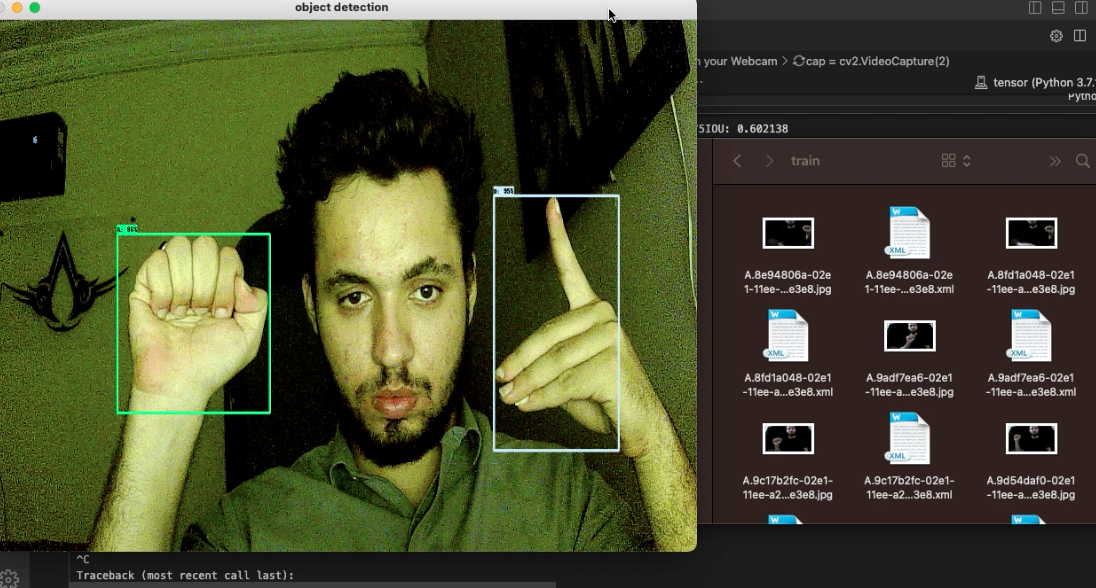Select the A.8e94806a xml file icon
The image size is (1096, 588).
tap(909, 233)
